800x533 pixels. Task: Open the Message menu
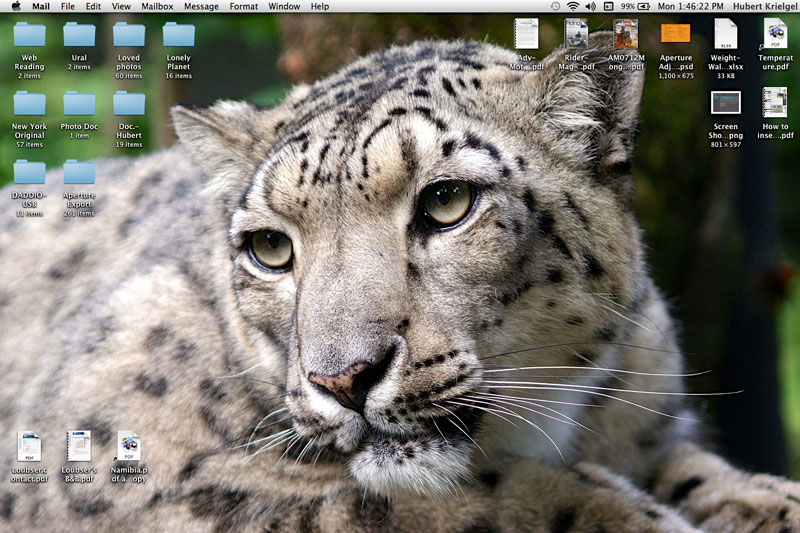(x=201, y=6)
